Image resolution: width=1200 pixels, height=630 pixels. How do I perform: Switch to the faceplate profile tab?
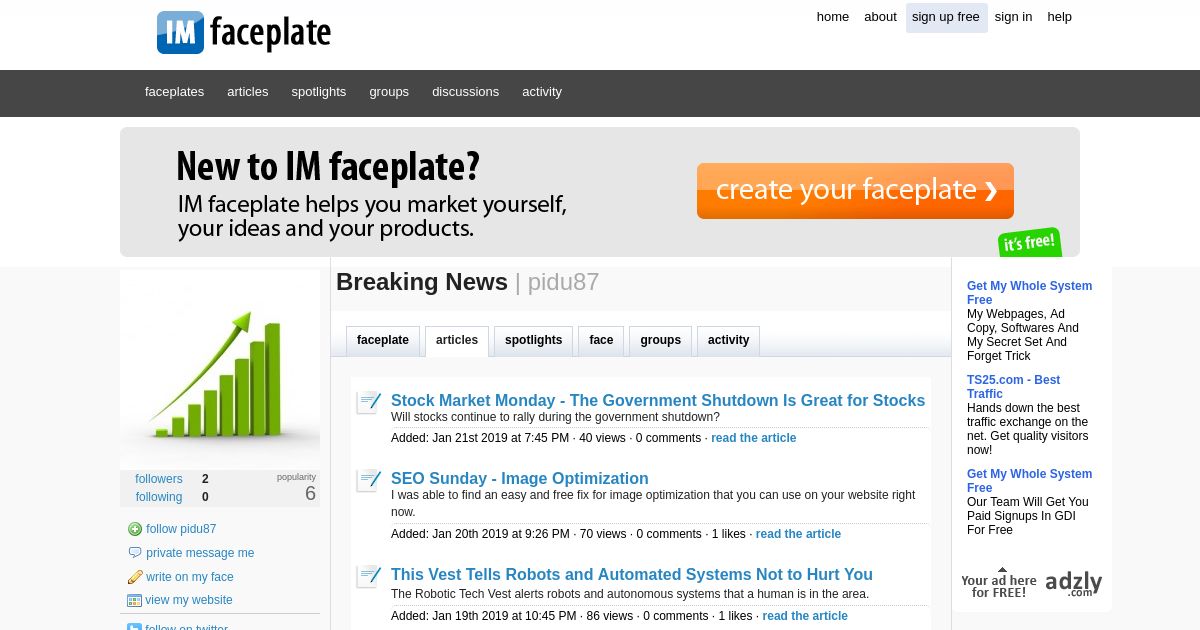(383, 341)
